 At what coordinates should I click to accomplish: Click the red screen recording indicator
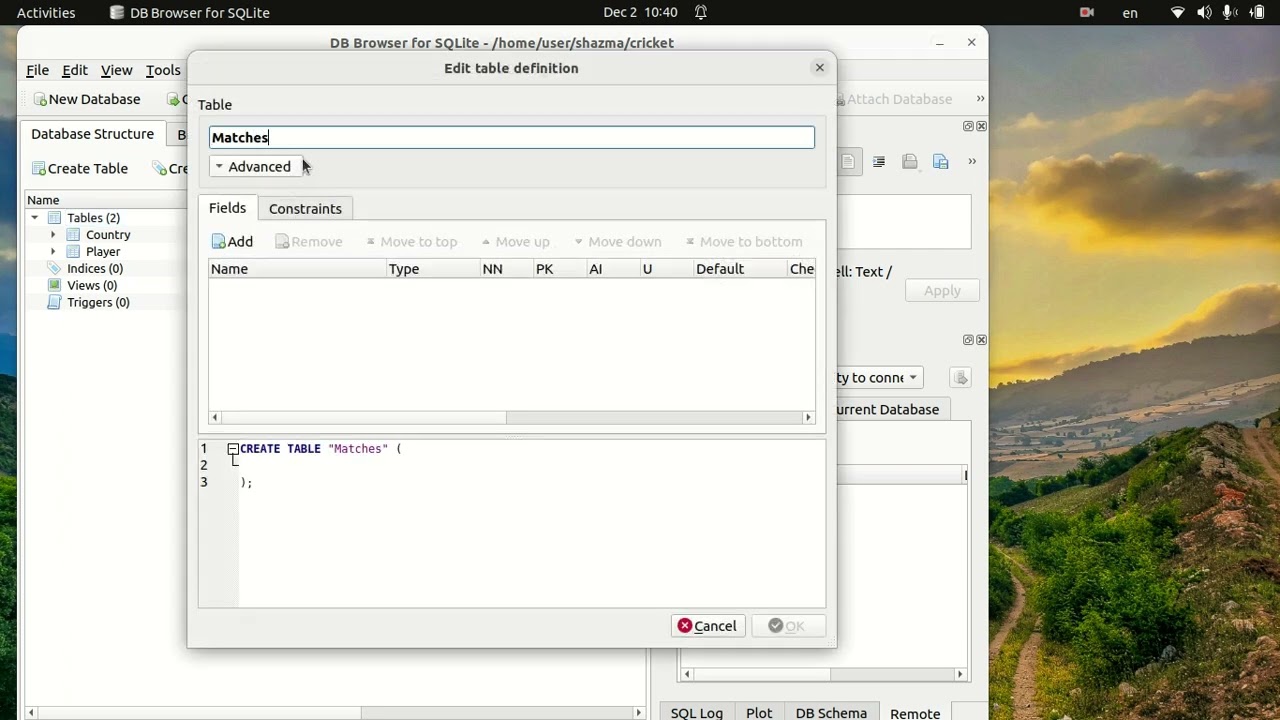pos(1087,13)
